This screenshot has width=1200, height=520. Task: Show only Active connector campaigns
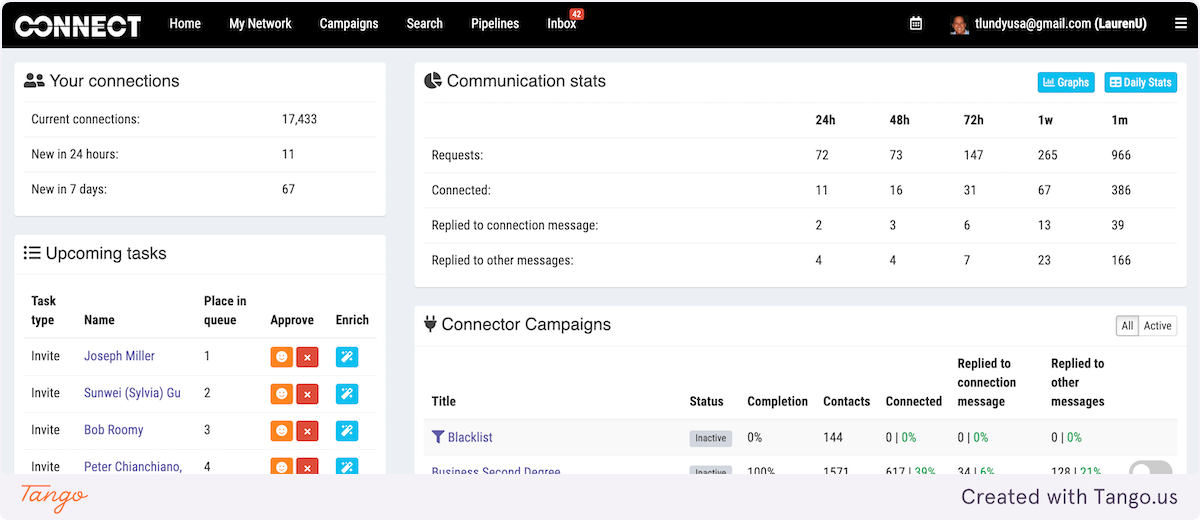[1158, 326]
